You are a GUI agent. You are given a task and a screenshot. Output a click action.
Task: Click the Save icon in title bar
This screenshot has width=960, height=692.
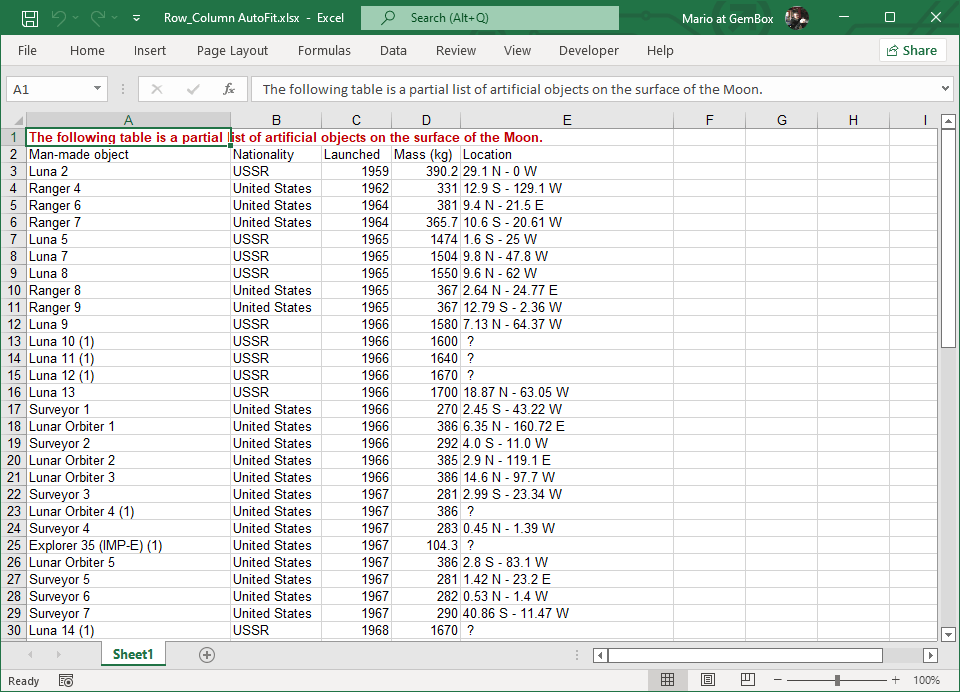click(x=30, y=18)
